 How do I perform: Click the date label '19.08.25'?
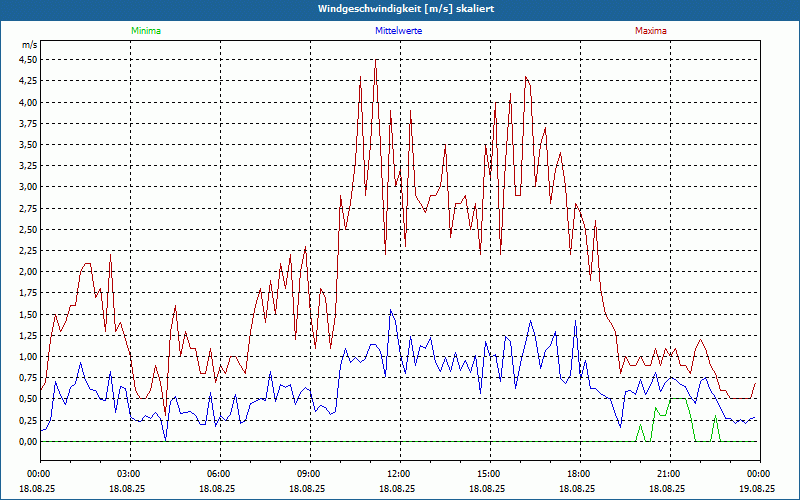(x=757, y=488)
